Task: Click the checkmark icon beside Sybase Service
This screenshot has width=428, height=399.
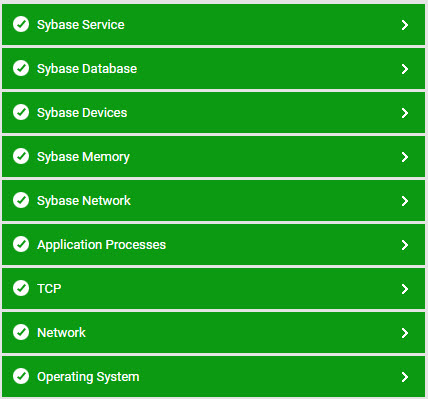Action: coord(21,25)
